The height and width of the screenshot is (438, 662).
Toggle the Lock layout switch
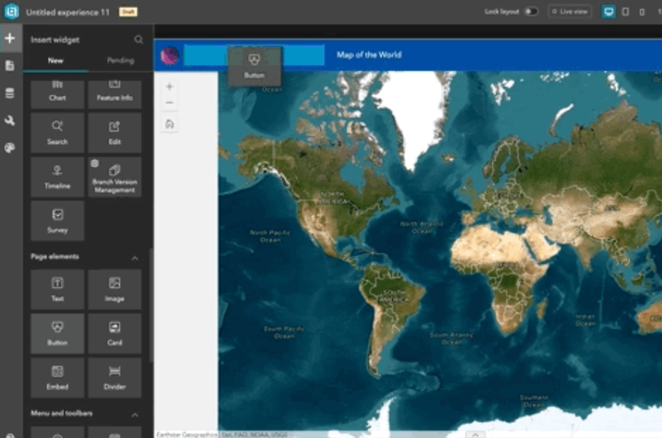[531, 11]
